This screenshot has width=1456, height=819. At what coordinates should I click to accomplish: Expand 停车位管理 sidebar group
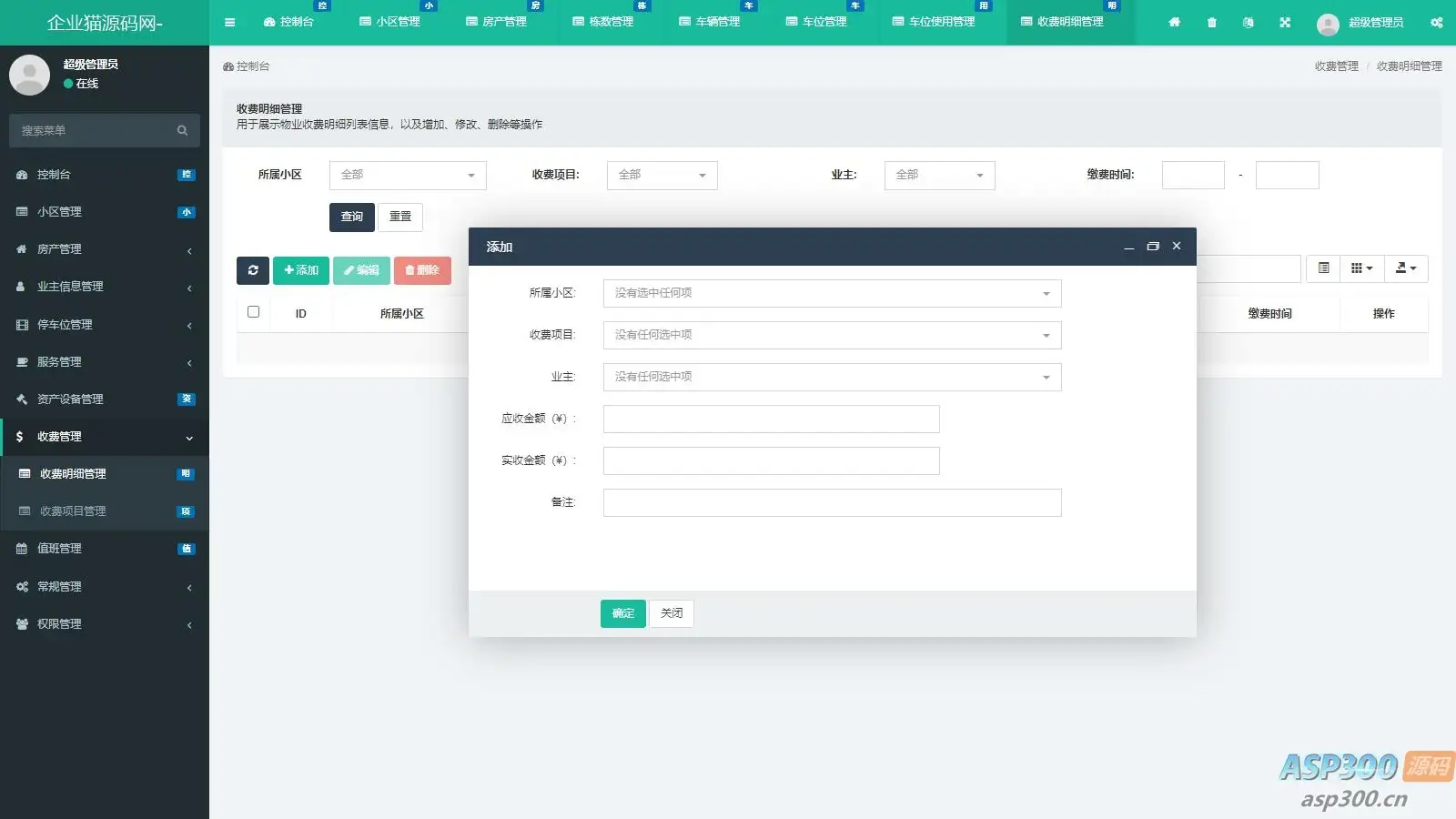click(x=105, y=325)
